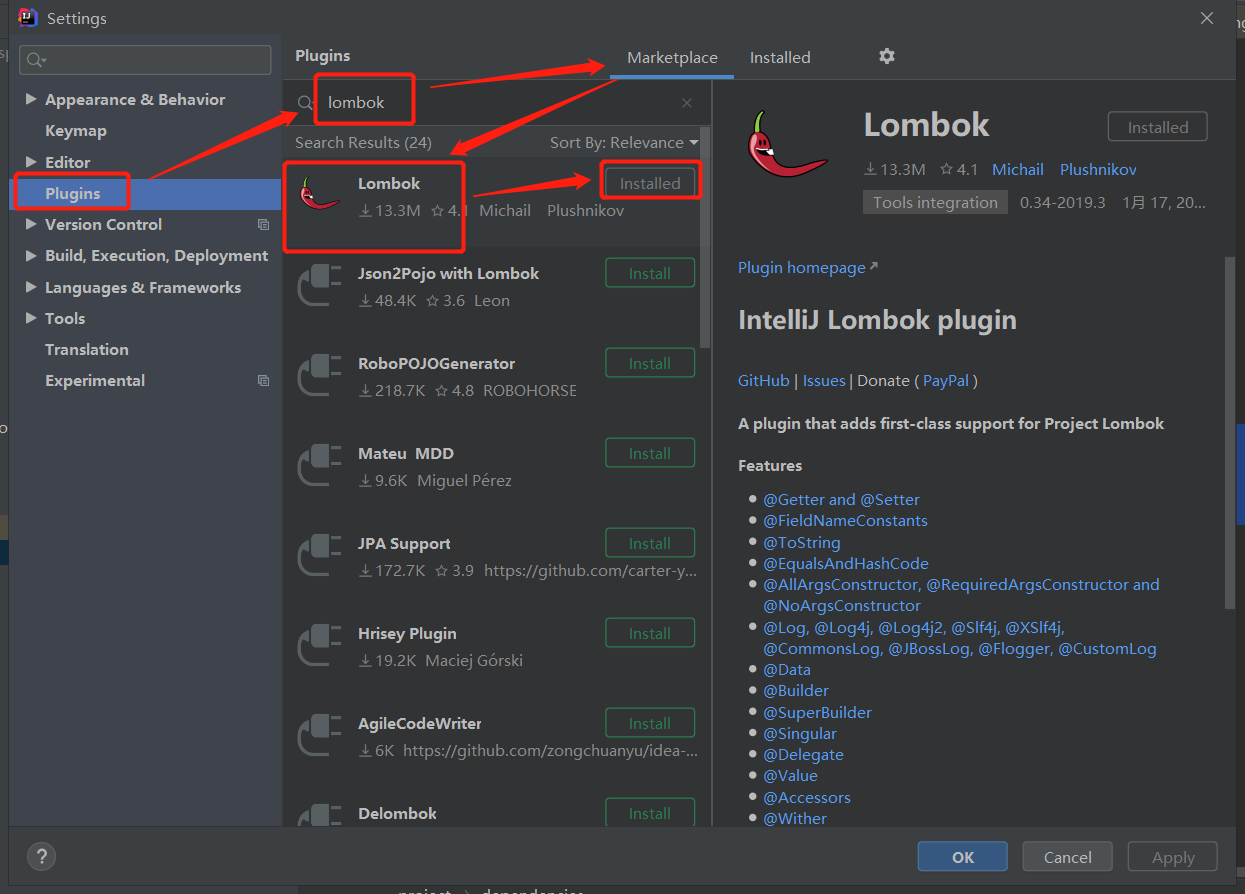Click the @Getter and @Setter link
This screenshot has height=894, width=1245.
841,500
